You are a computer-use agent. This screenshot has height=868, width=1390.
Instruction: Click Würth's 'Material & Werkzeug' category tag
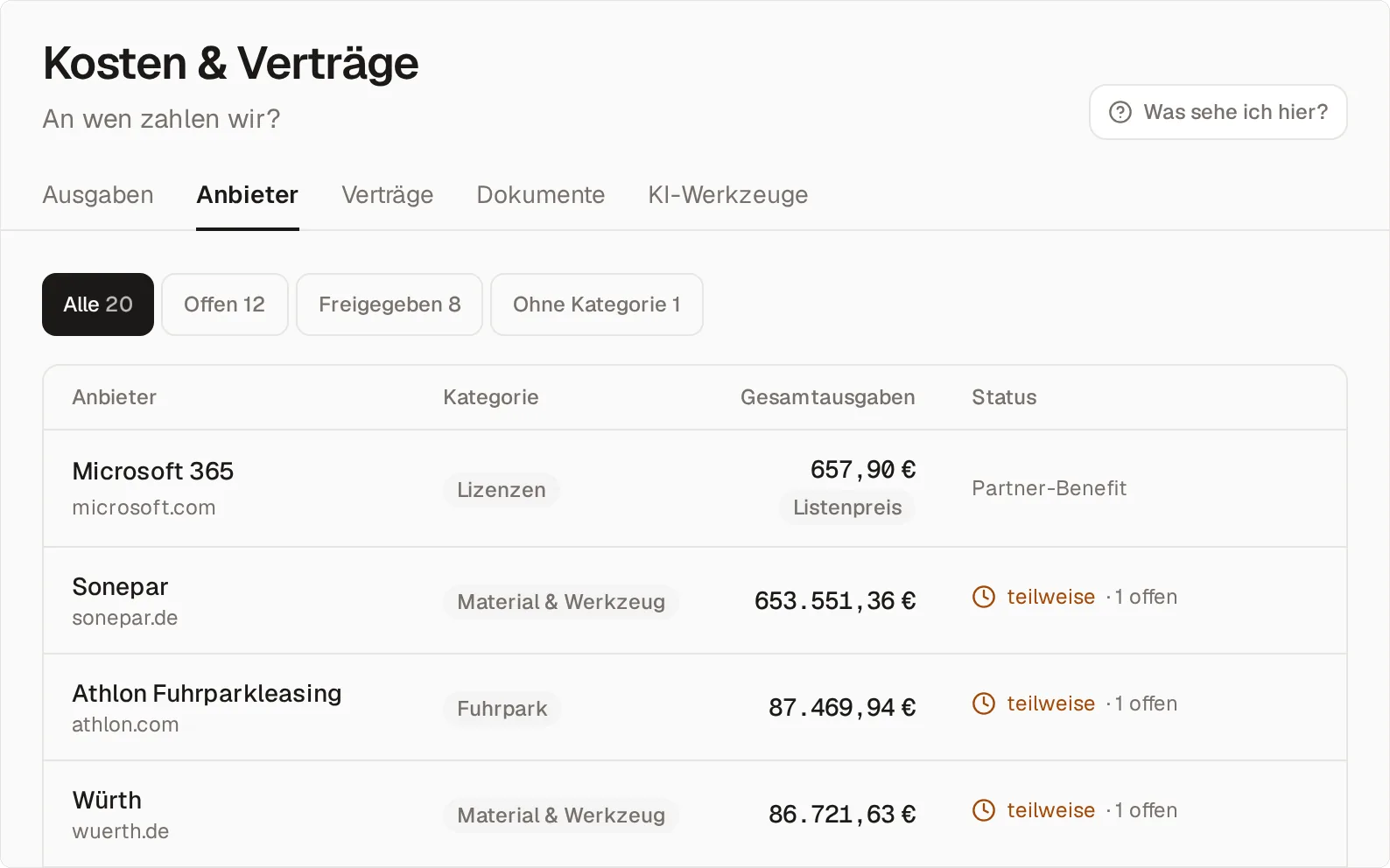click(x=561, y=815)
